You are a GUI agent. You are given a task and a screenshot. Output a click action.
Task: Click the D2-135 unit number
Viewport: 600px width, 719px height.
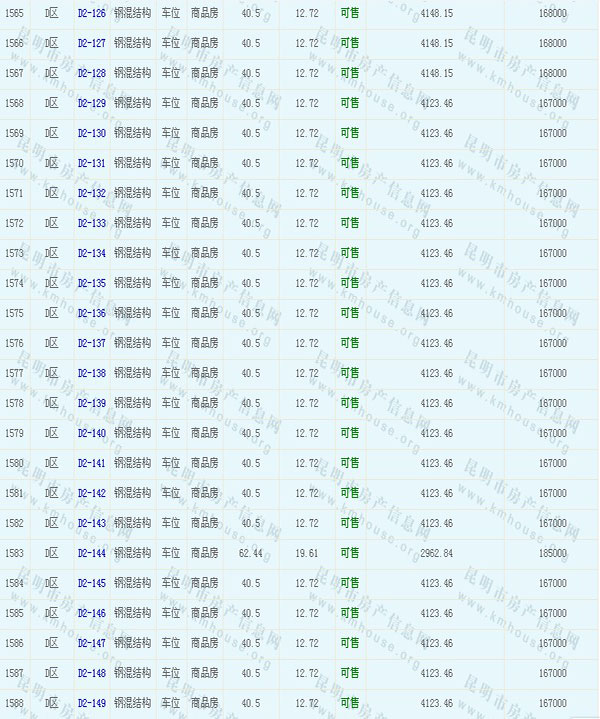pos(91,284)
